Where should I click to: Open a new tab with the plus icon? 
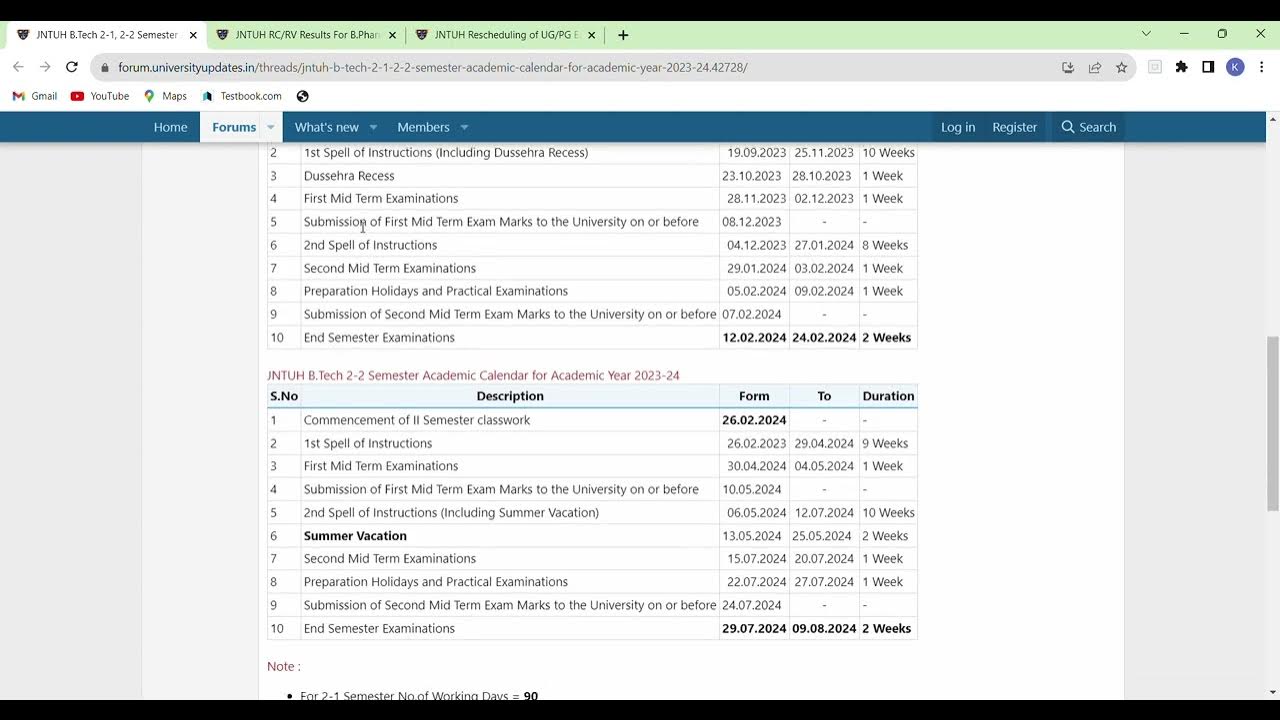(623, 35)
